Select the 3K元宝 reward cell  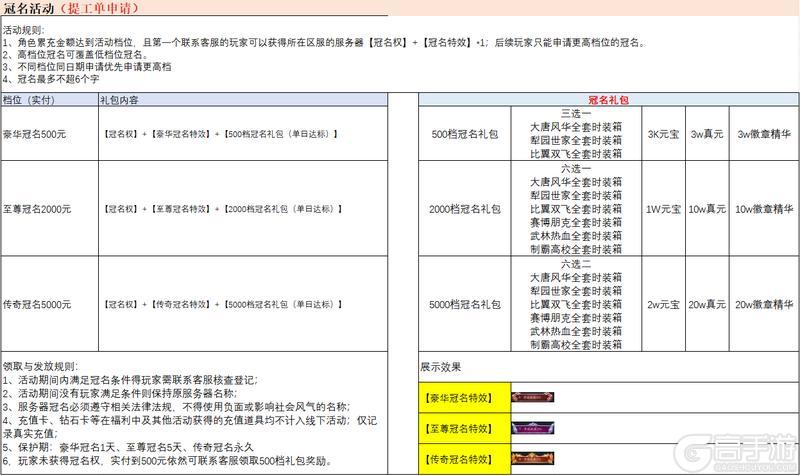(663, 133)
